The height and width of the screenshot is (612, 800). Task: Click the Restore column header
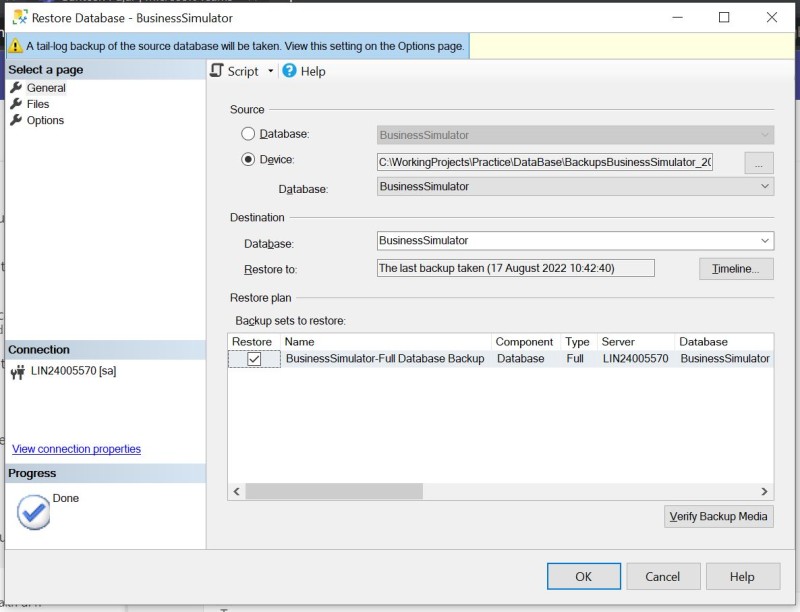[x=254, y=342]
